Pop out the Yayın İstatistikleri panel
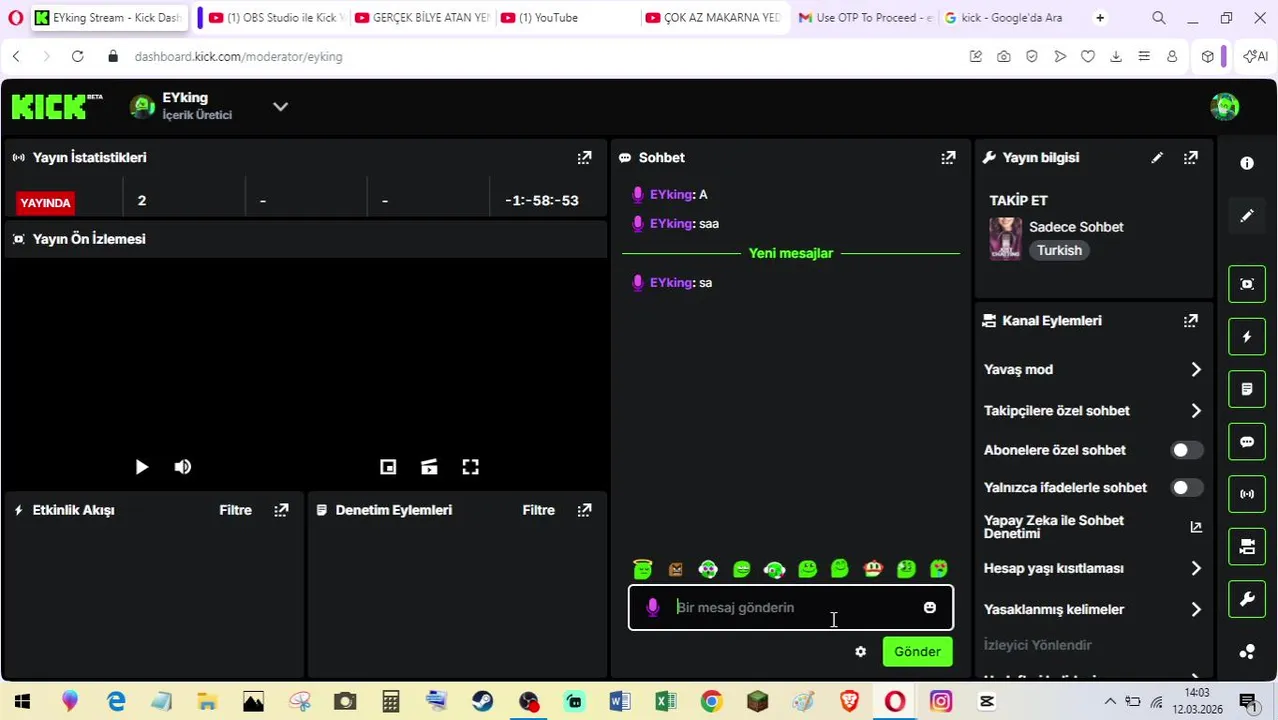 click(584, 158)
